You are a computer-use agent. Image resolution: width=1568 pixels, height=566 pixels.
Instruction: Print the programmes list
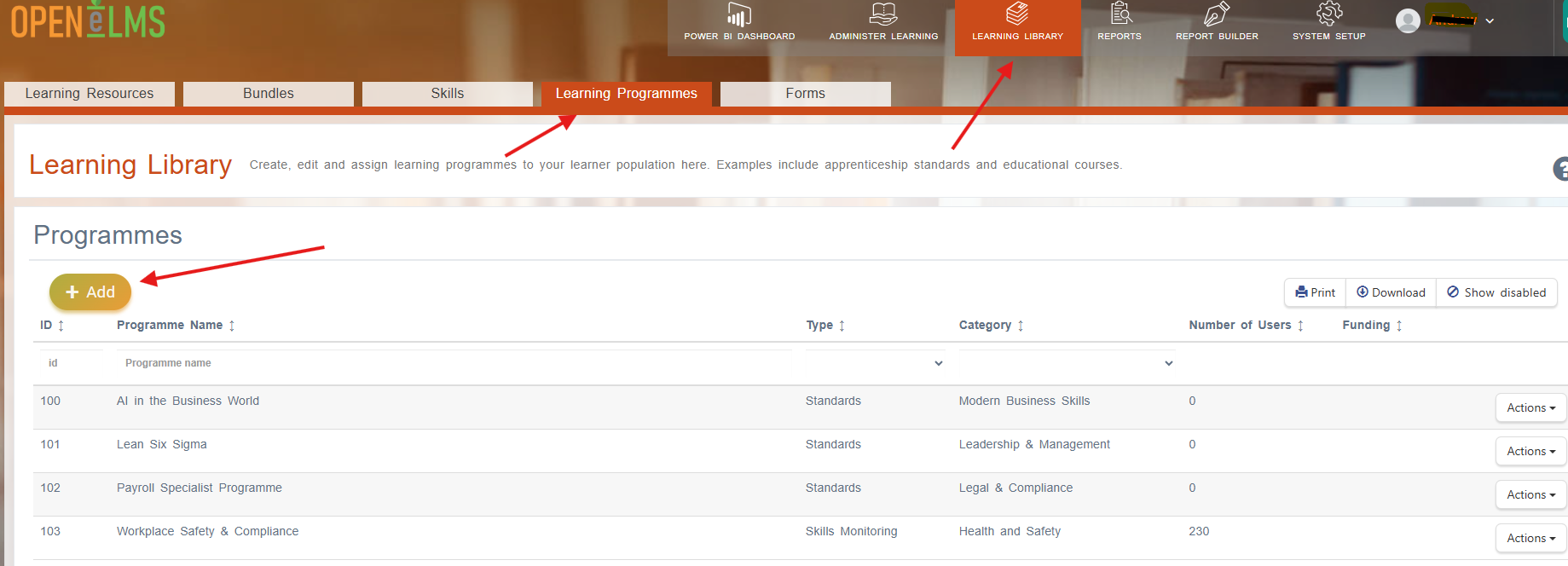(x=1316, y=292)
